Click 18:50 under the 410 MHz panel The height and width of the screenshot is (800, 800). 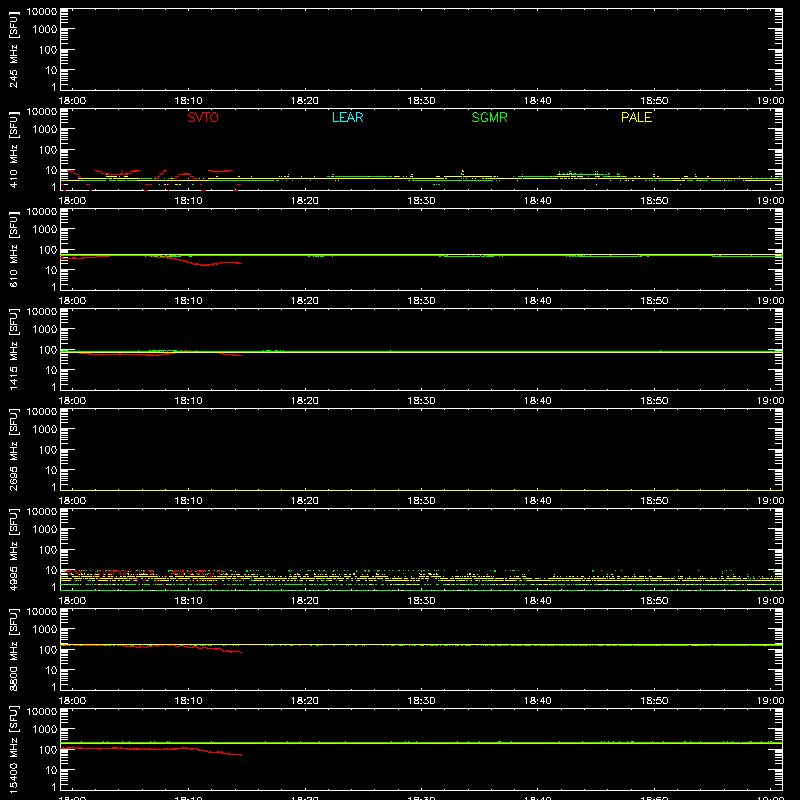pyautogui.click(x=655, y=201)
